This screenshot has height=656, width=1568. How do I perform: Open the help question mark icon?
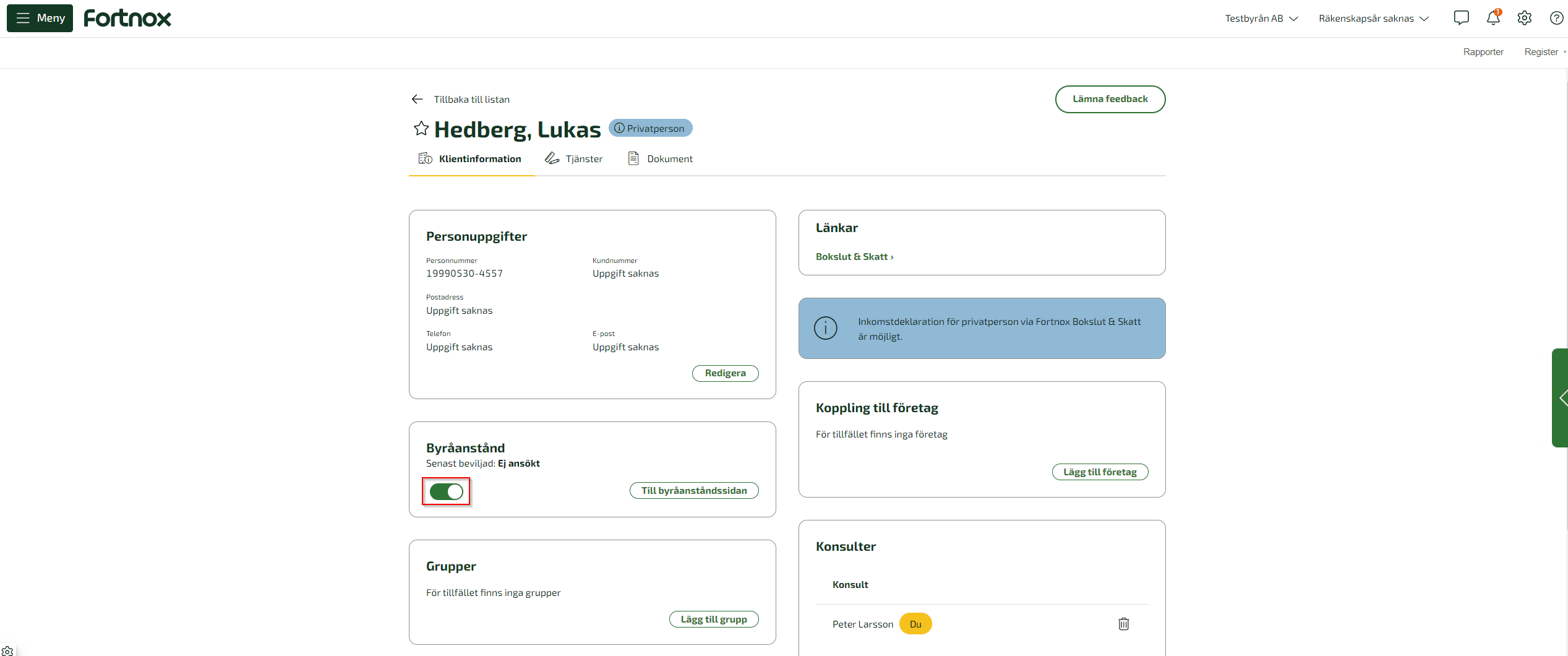1556,18
